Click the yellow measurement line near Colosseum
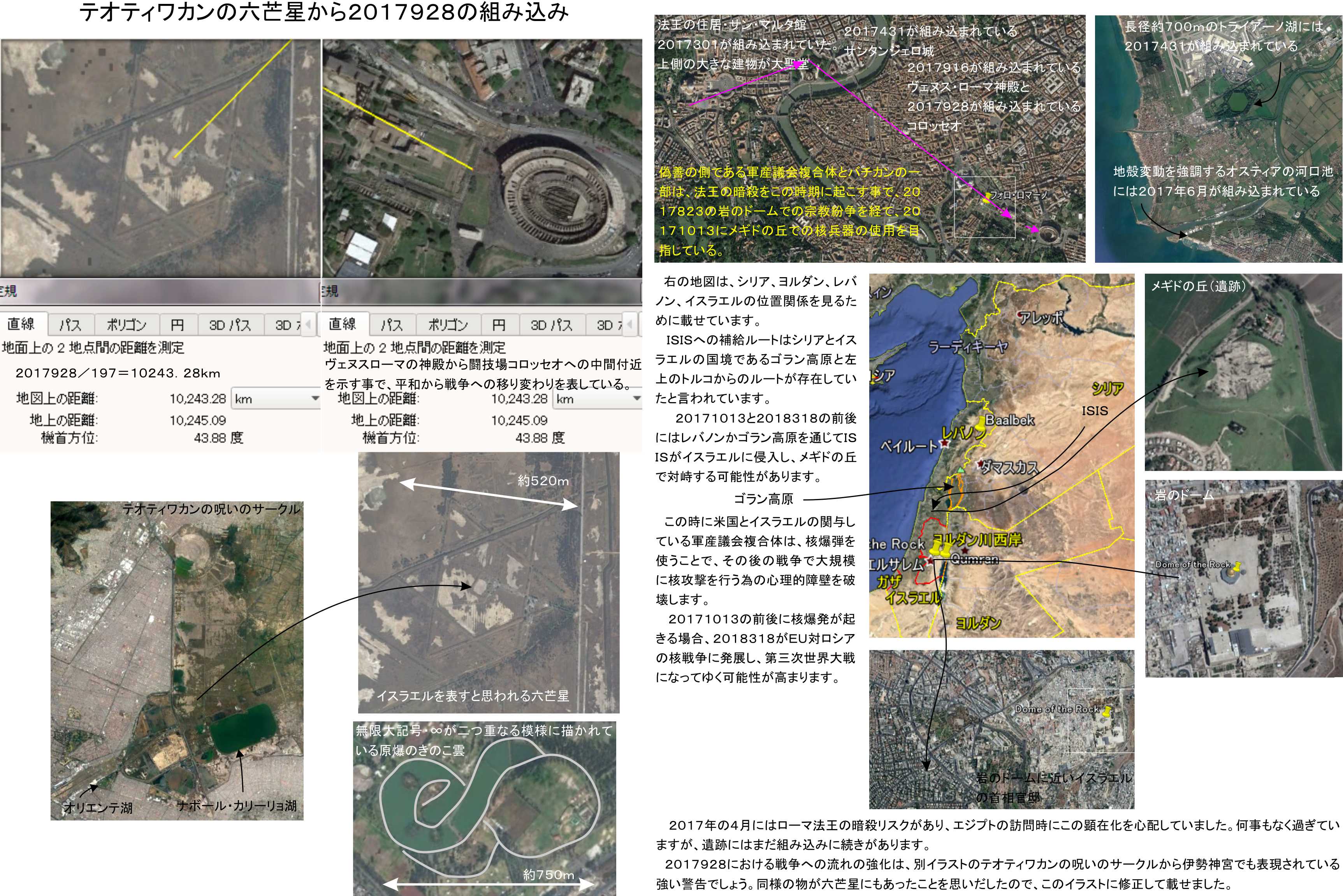 [x=400, y=130]
